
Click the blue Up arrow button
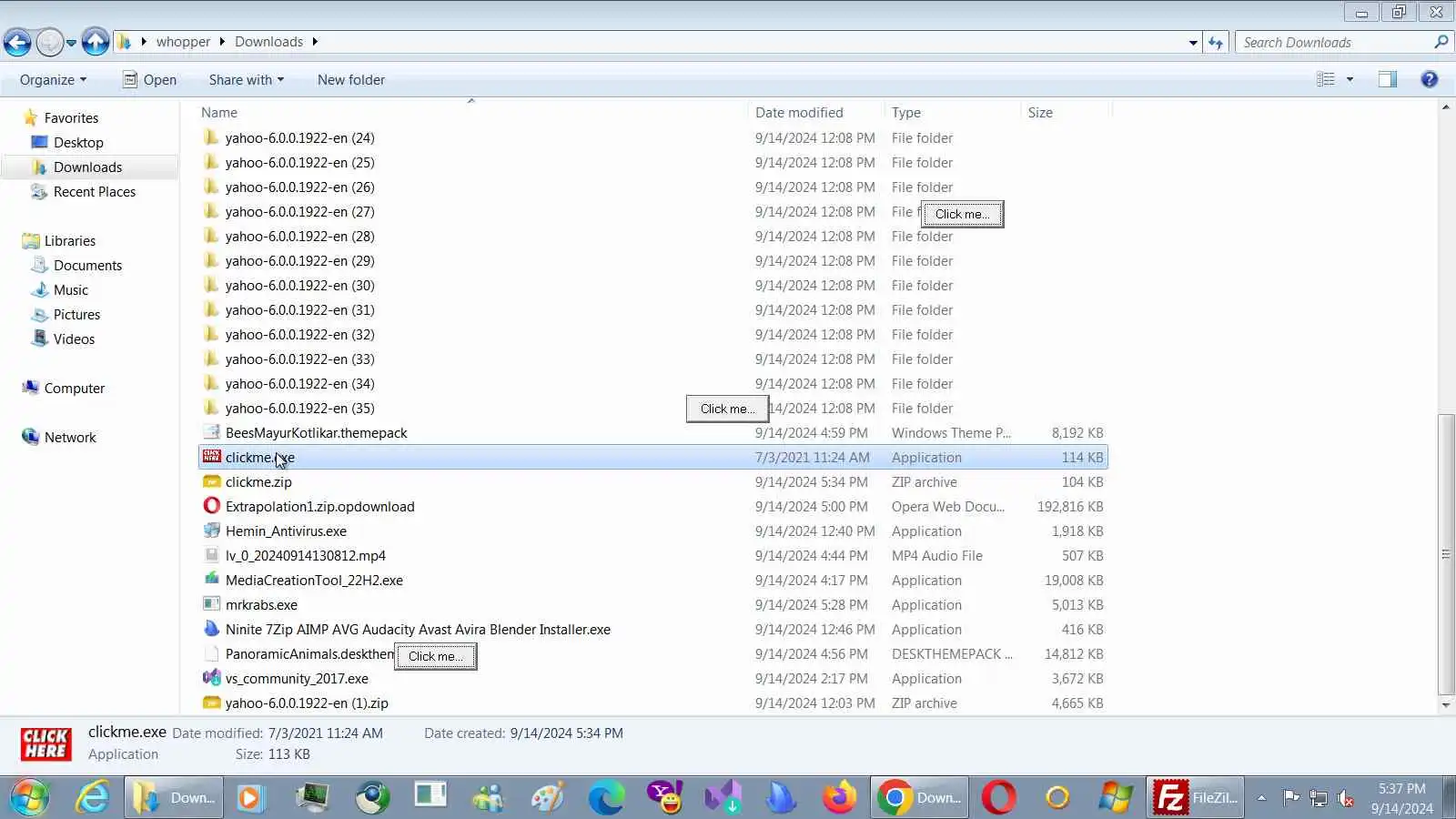[96, 42]
